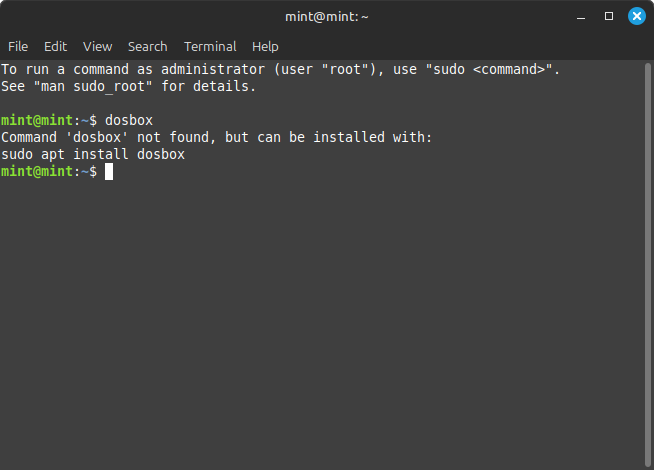Click the vertical scrollbar of the terminal

tap(647, 260)
